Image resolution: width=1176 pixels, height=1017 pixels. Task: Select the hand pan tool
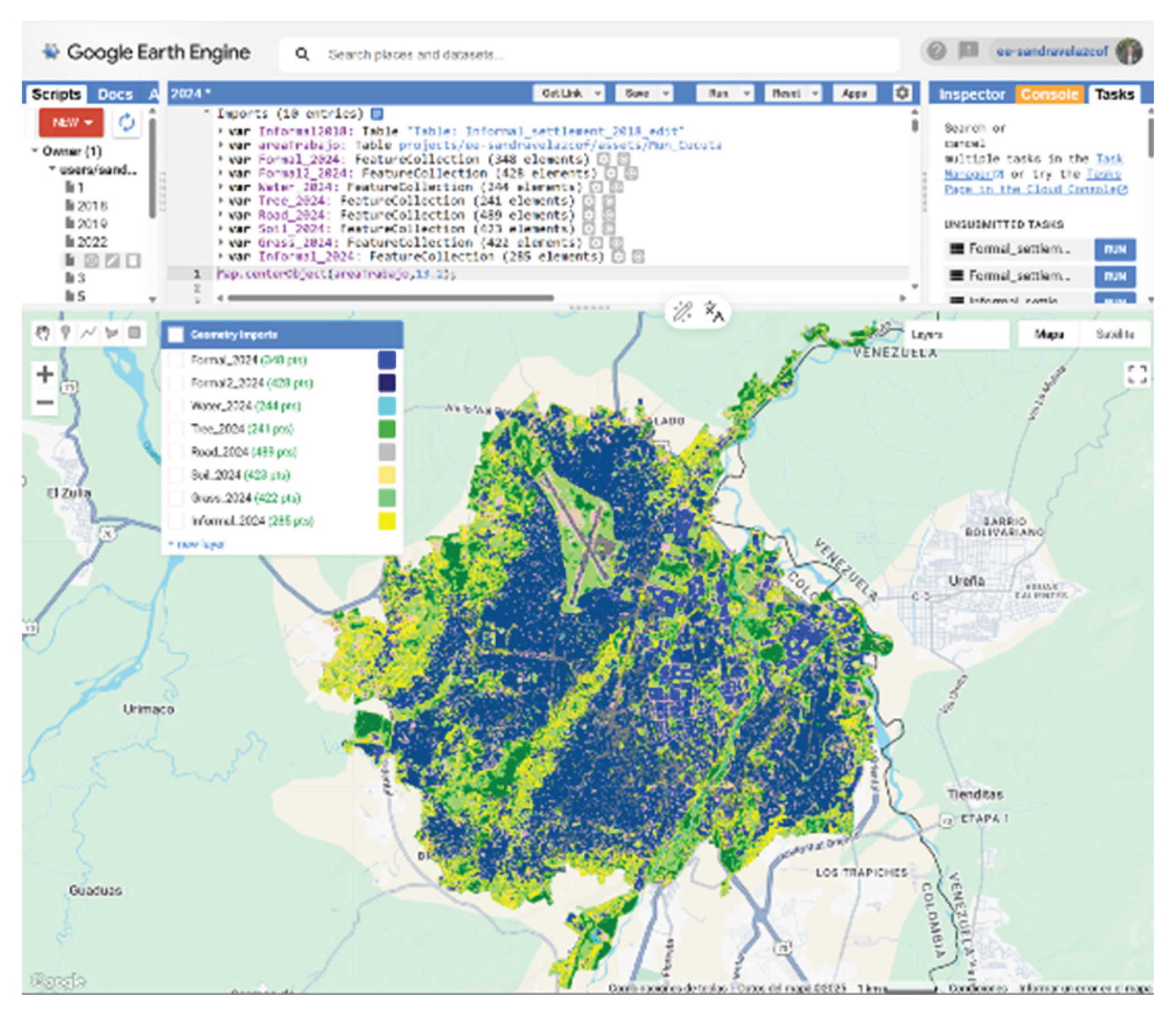click(x=43, y=333)
